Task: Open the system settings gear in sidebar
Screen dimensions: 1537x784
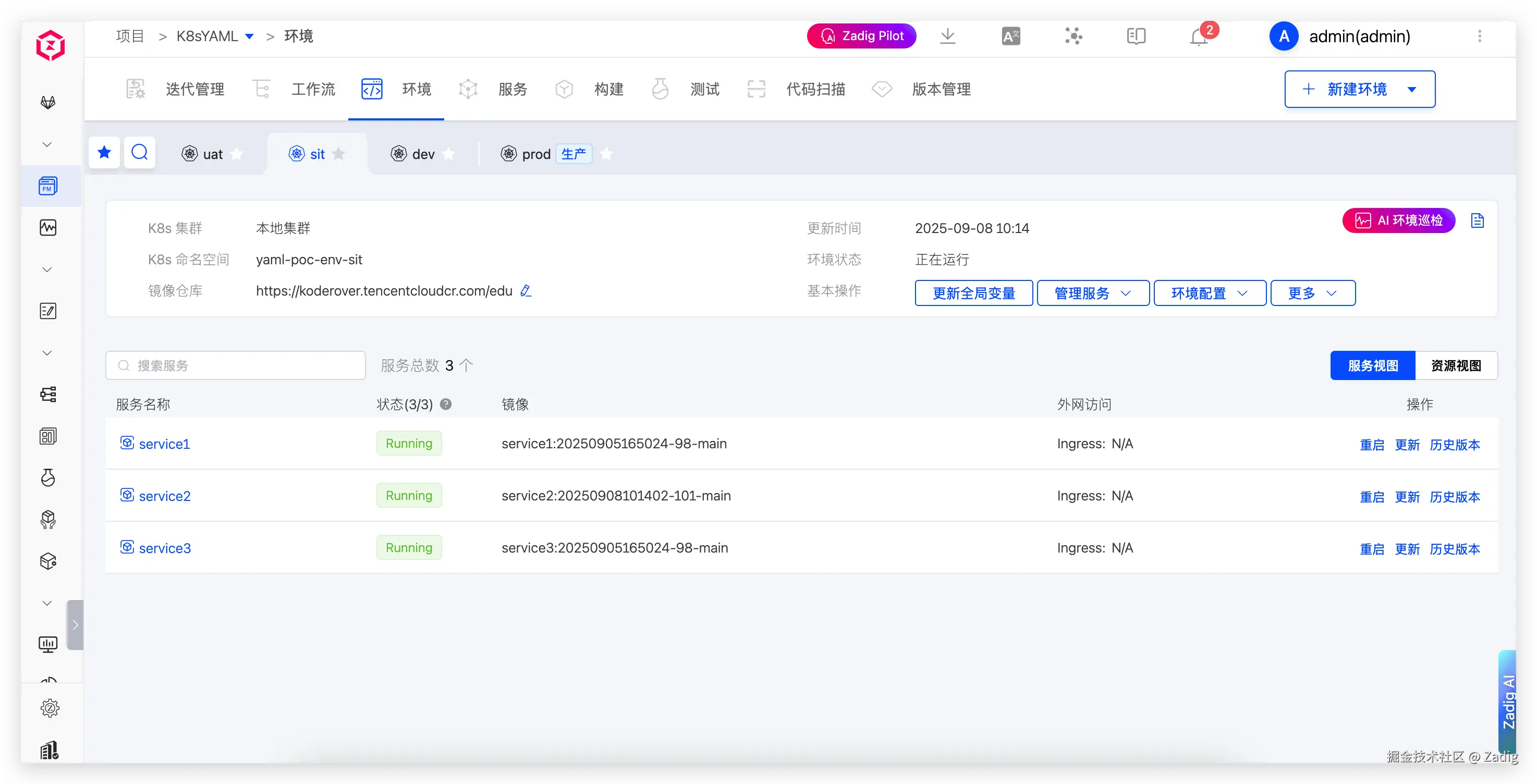Action: (x=50, y=708)
